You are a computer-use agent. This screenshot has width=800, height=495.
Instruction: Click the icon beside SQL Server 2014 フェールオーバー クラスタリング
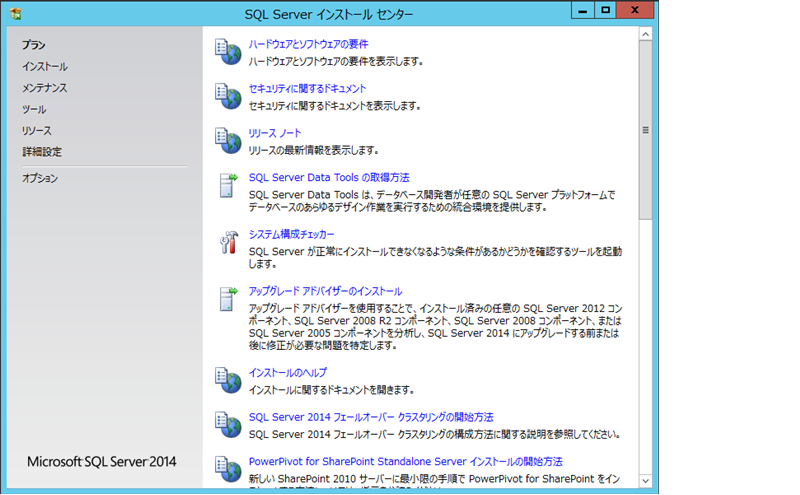tap(228, 425)
